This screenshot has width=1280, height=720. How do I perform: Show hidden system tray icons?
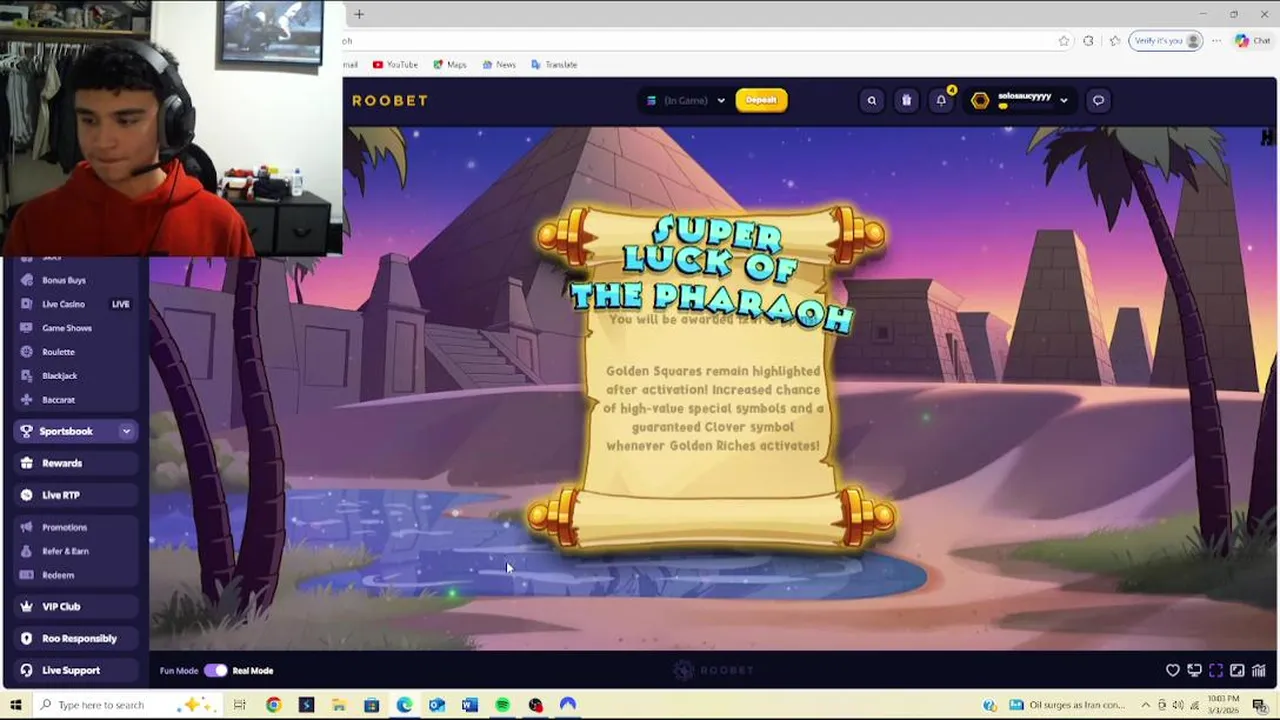click(1146, 705)
